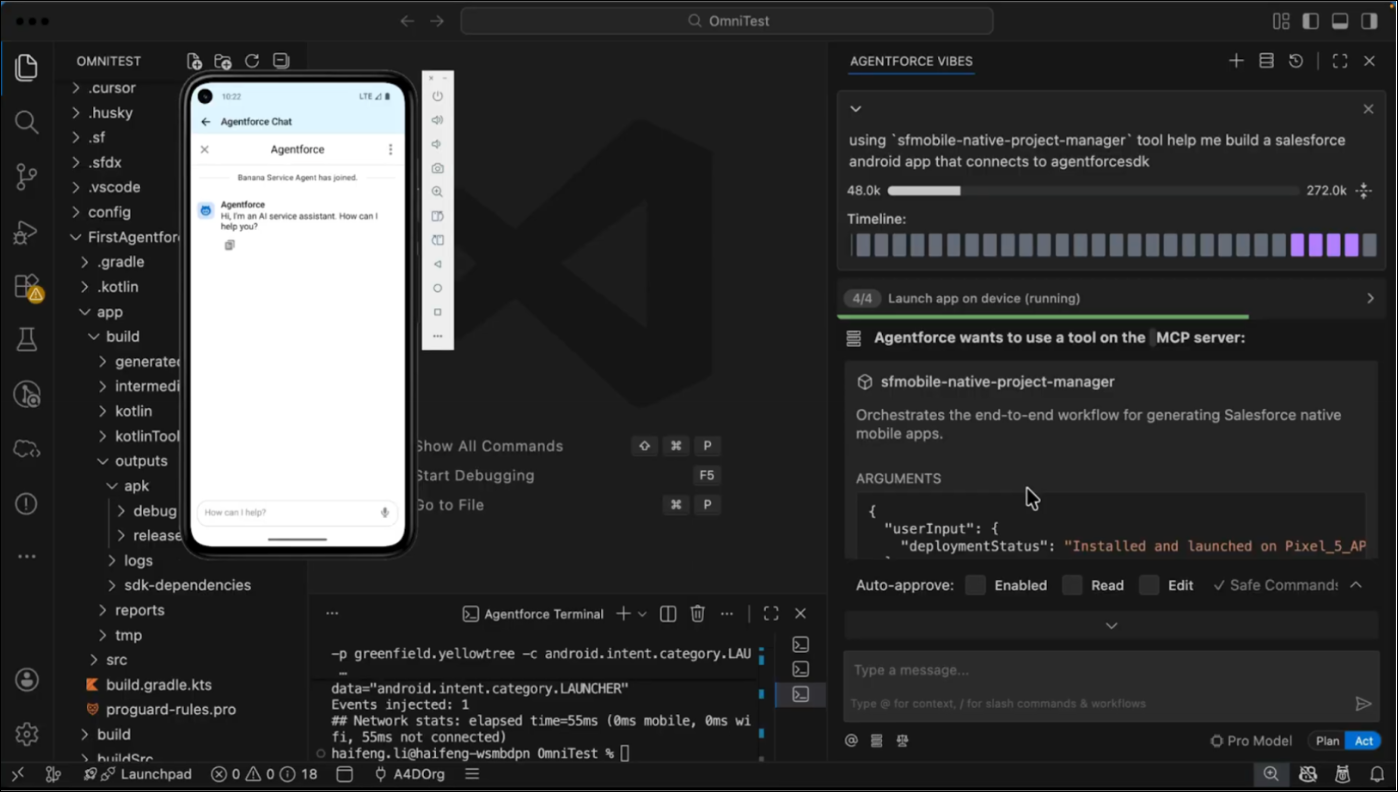Refresh the explorer file tree
1398x792 pixels.
click(x=252, y=61)
